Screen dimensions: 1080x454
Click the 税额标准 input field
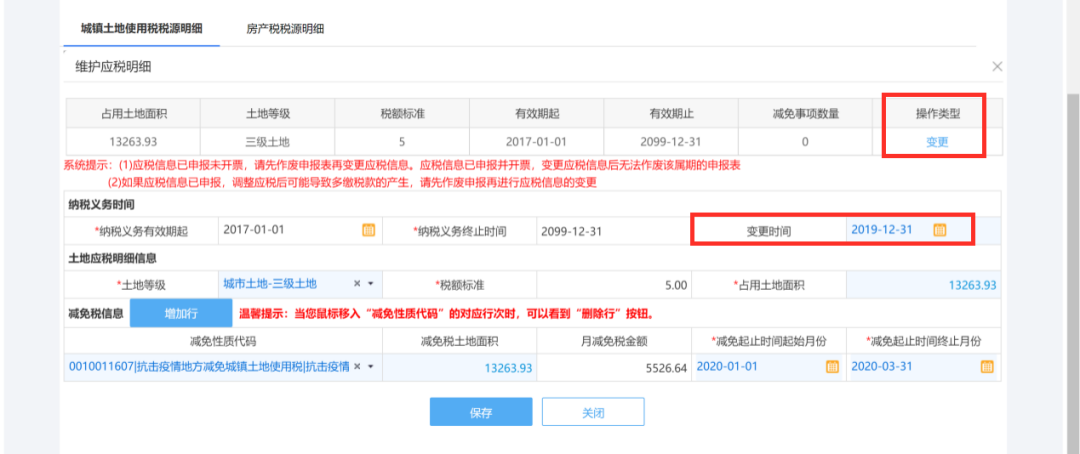pos(614,285)
